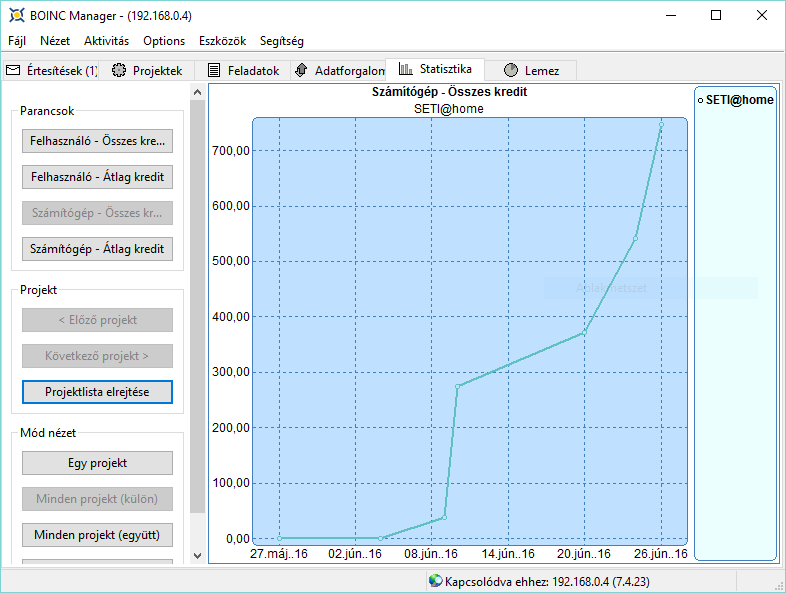Screen dimensions: 786x593
Task: Click the Előző projekt button
Action: (x=97, y=320)
